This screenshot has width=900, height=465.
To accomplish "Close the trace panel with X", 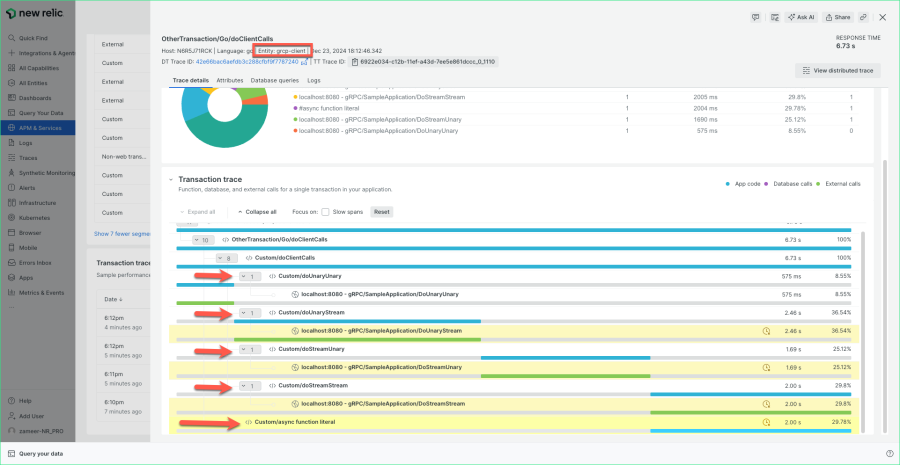I will 882,17.
